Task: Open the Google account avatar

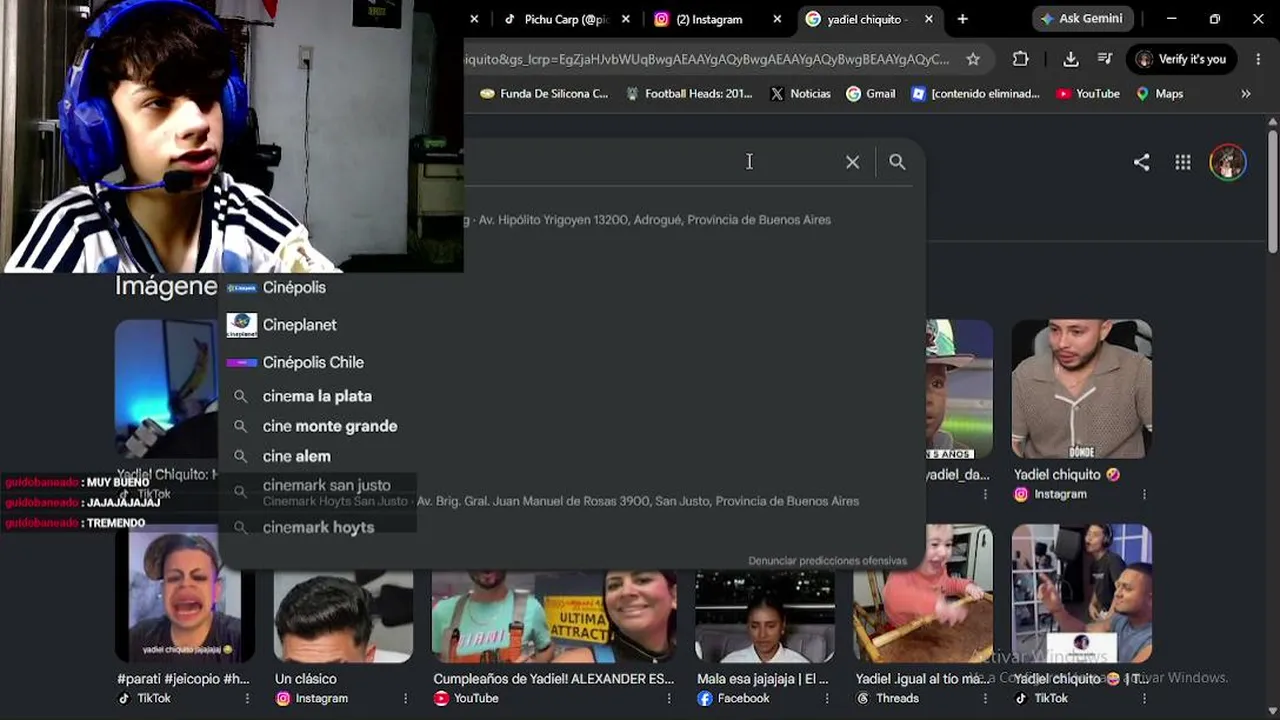Action: coord(1228,162)
